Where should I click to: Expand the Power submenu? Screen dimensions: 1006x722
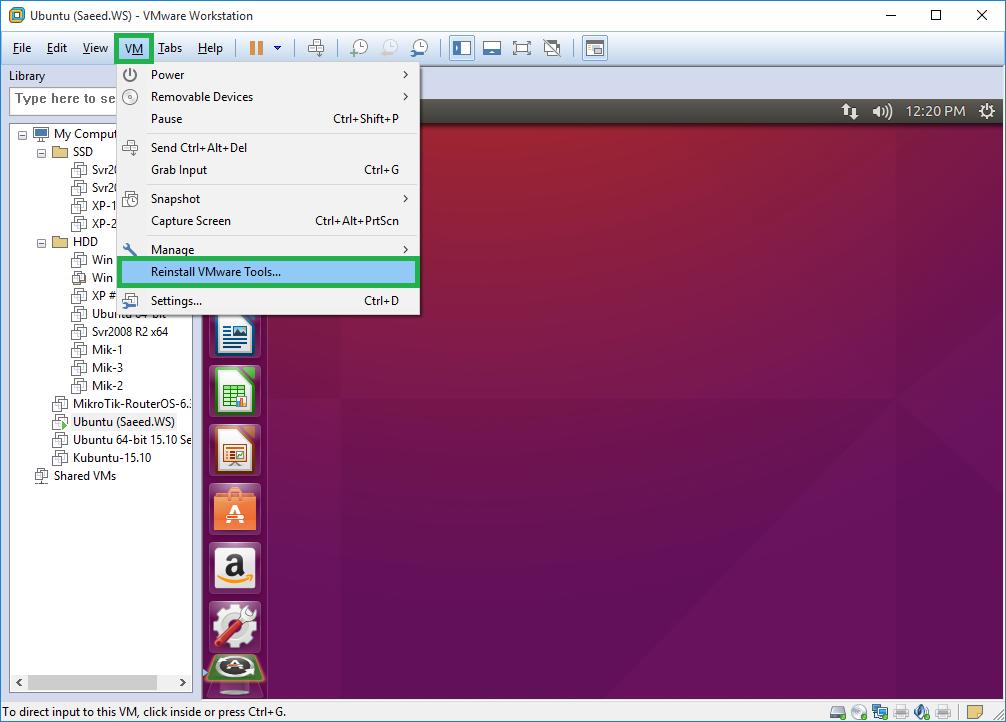268,75
